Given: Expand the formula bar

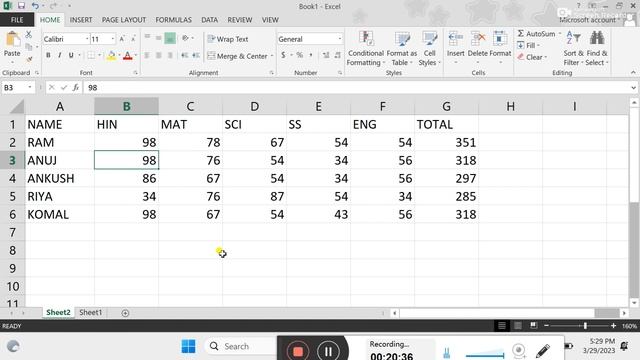Looking at the screenshot, I should click(633, 87).
